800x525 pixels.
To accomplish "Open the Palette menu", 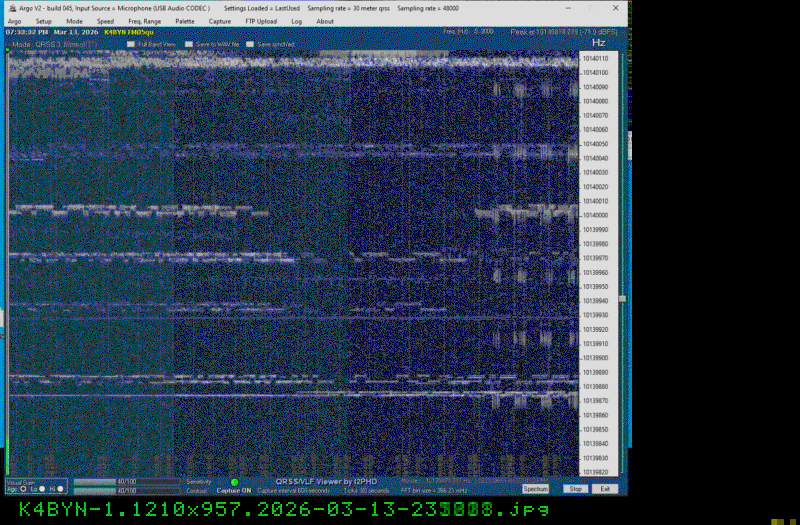I will click(x=185, y=21).
